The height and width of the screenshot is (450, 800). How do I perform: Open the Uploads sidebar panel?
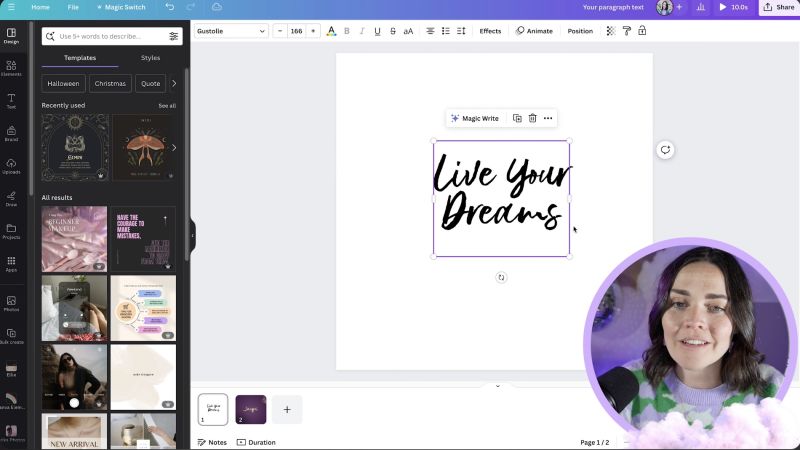tap(11, 166)
